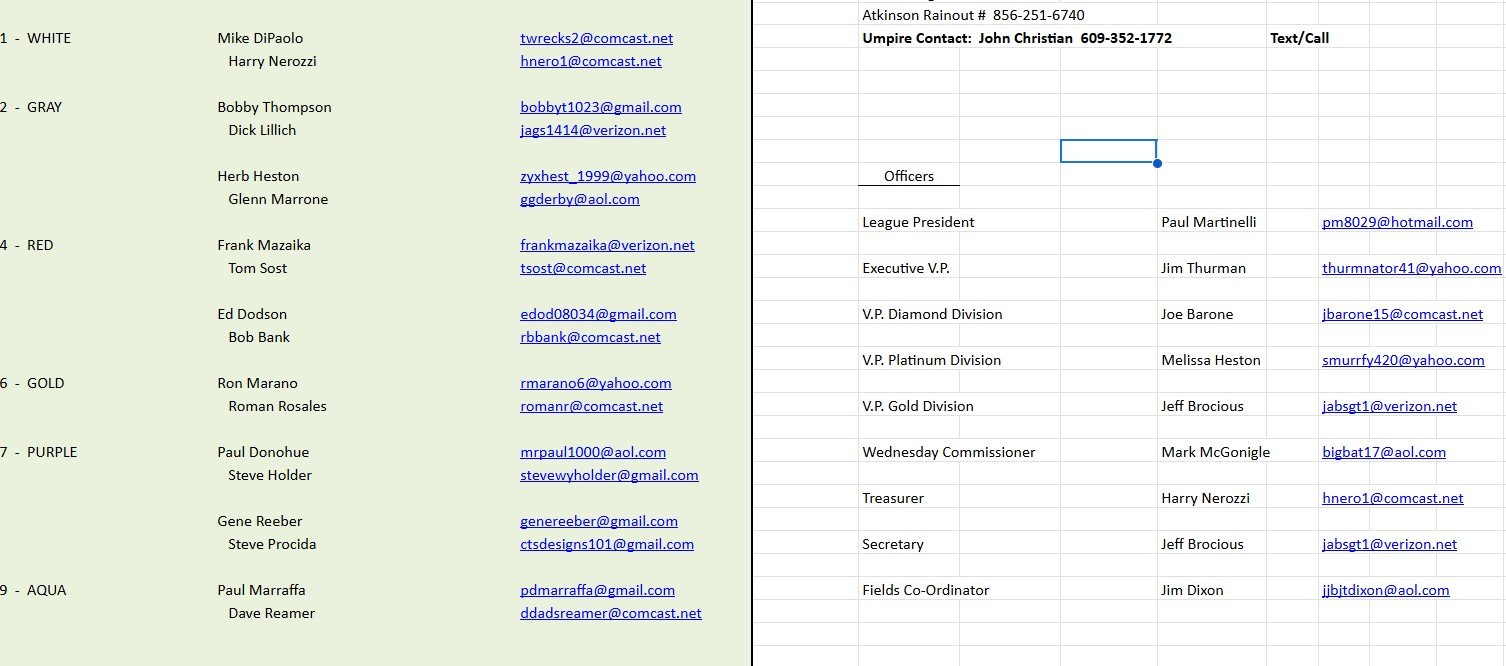
Task: Click jabsgt1@verizon.net in Secretary row
Action: 1389,544
